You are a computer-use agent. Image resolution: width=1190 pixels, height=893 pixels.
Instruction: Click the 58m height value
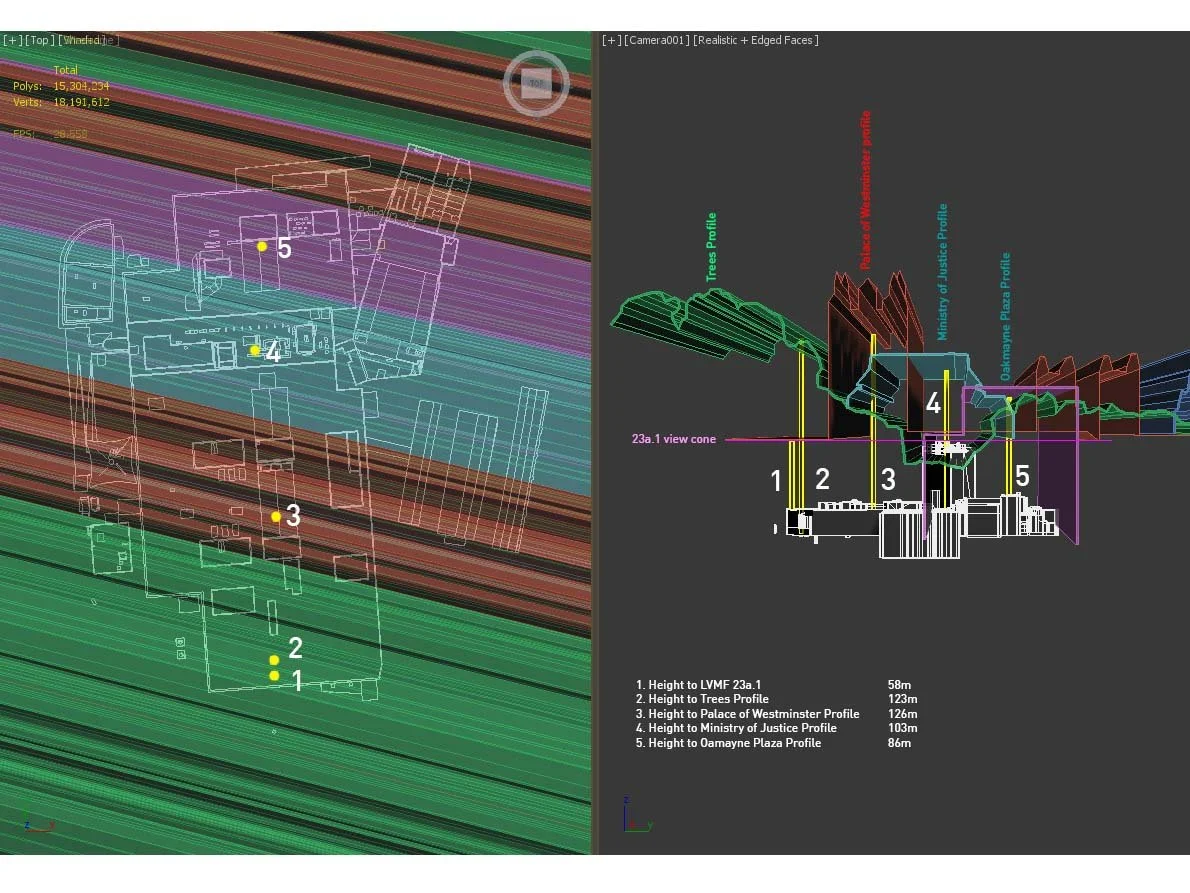point(899,684)
